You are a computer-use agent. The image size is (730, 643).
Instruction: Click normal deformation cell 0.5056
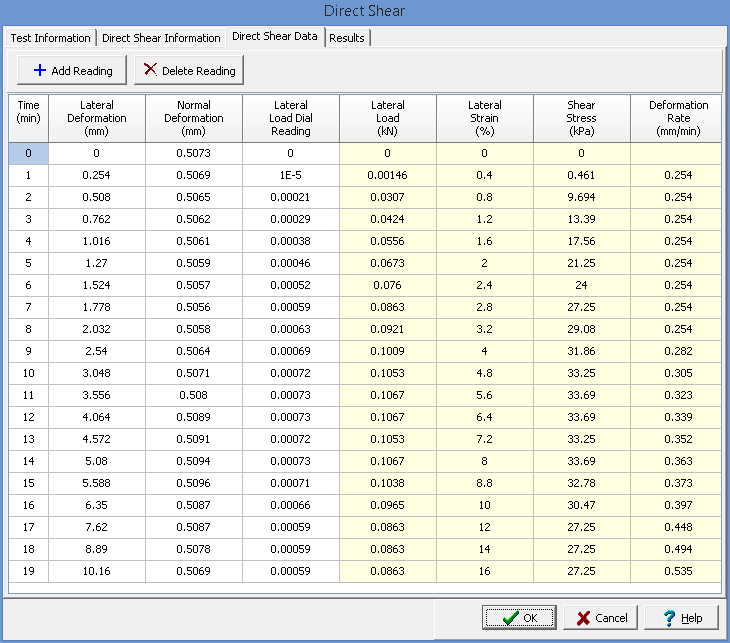coord(194,307)
